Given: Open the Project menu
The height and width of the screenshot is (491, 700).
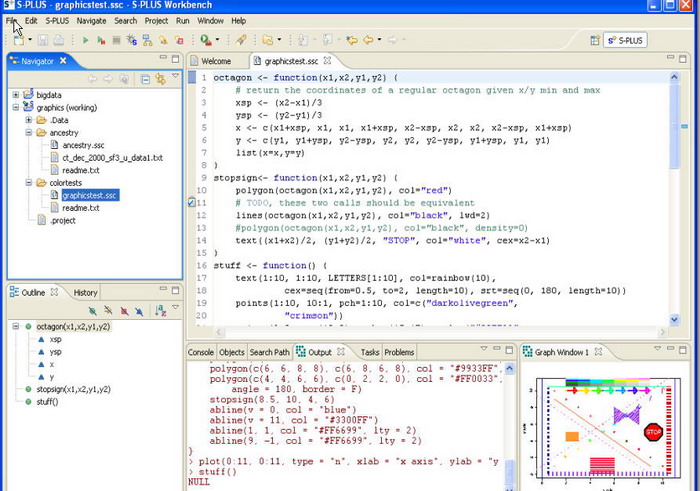Looking at the screenshot, I should [x=156, y=21].
